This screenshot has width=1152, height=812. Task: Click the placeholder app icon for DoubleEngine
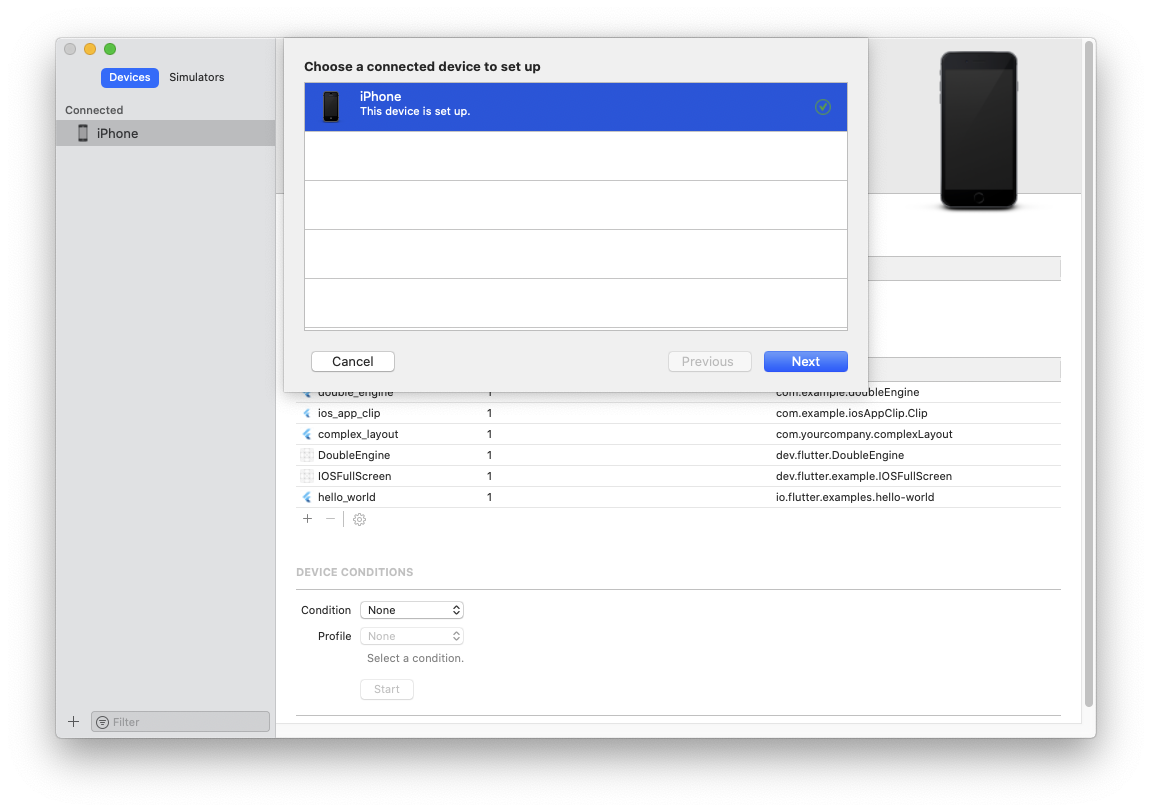click(306, 455)
